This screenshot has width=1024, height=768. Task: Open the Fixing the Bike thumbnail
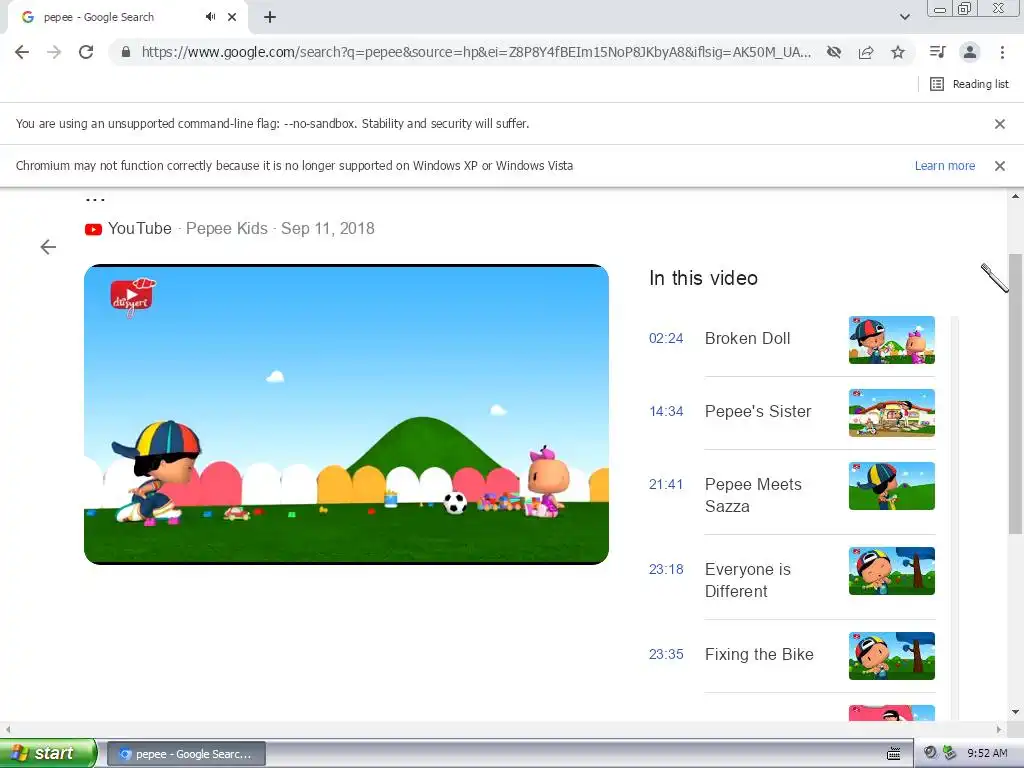tap(891, 656)
